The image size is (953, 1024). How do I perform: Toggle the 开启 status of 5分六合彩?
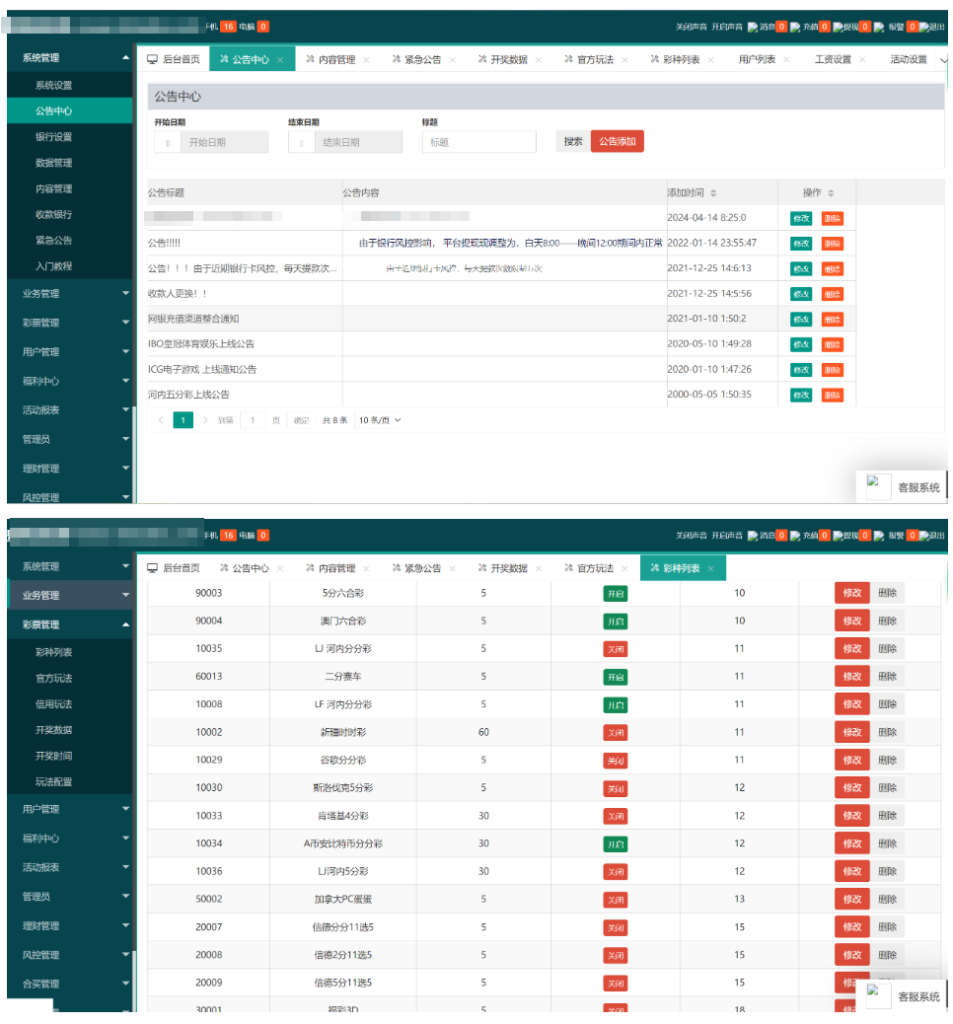coord(615,594)
